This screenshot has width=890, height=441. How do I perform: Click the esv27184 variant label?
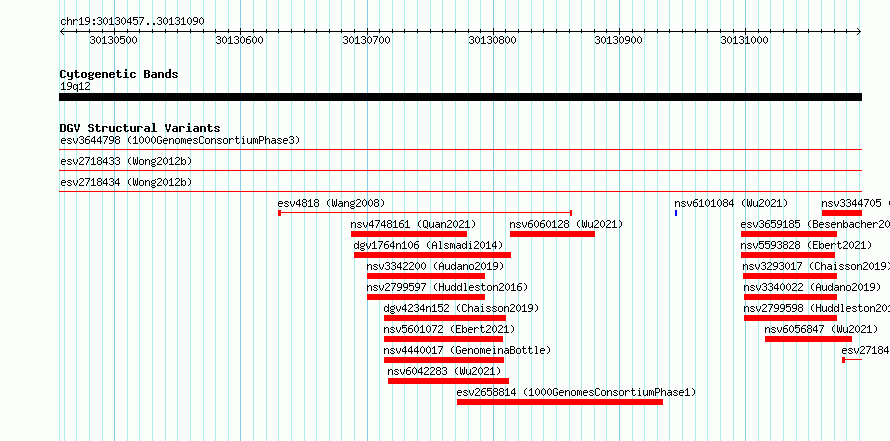(866, 350)
